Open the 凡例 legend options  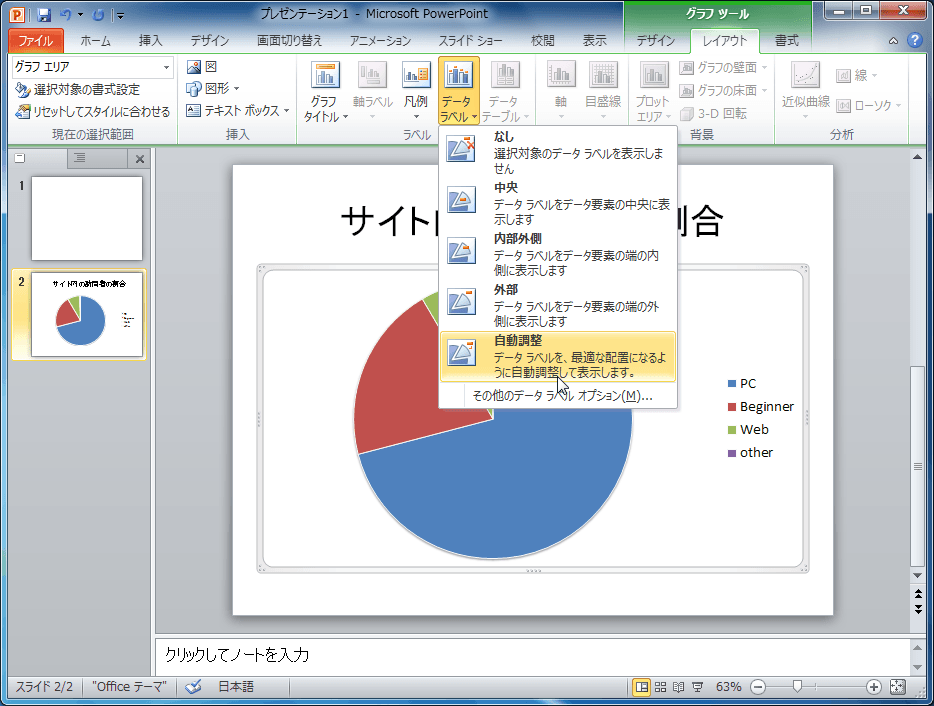point(416,91)
